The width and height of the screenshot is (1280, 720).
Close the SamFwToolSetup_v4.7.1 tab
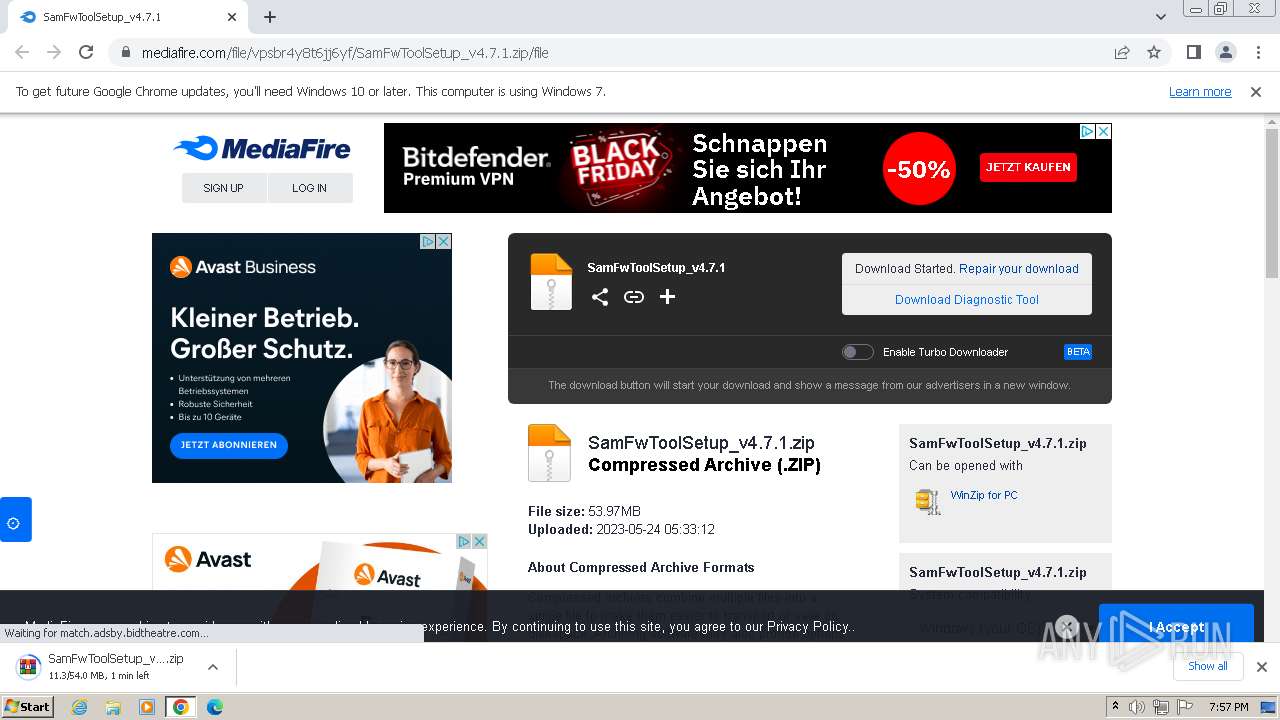[232, 17]
